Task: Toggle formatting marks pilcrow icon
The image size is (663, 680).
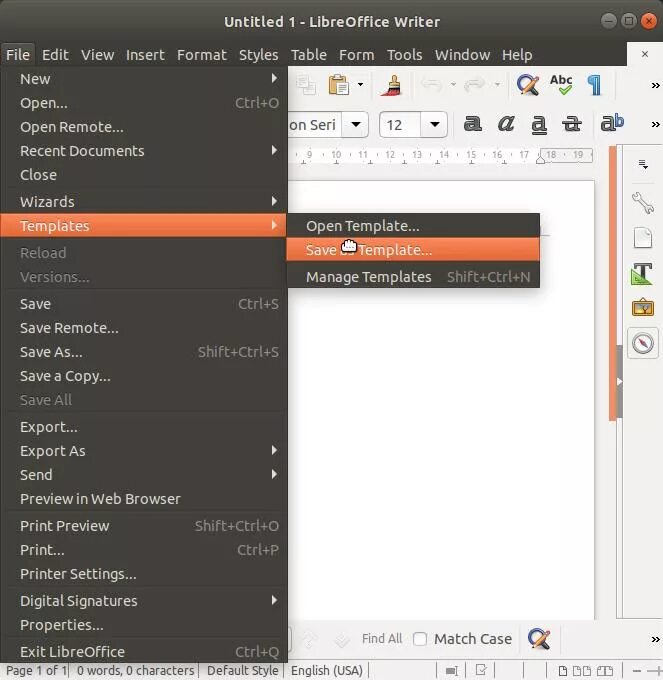Action: click(594, 85)
